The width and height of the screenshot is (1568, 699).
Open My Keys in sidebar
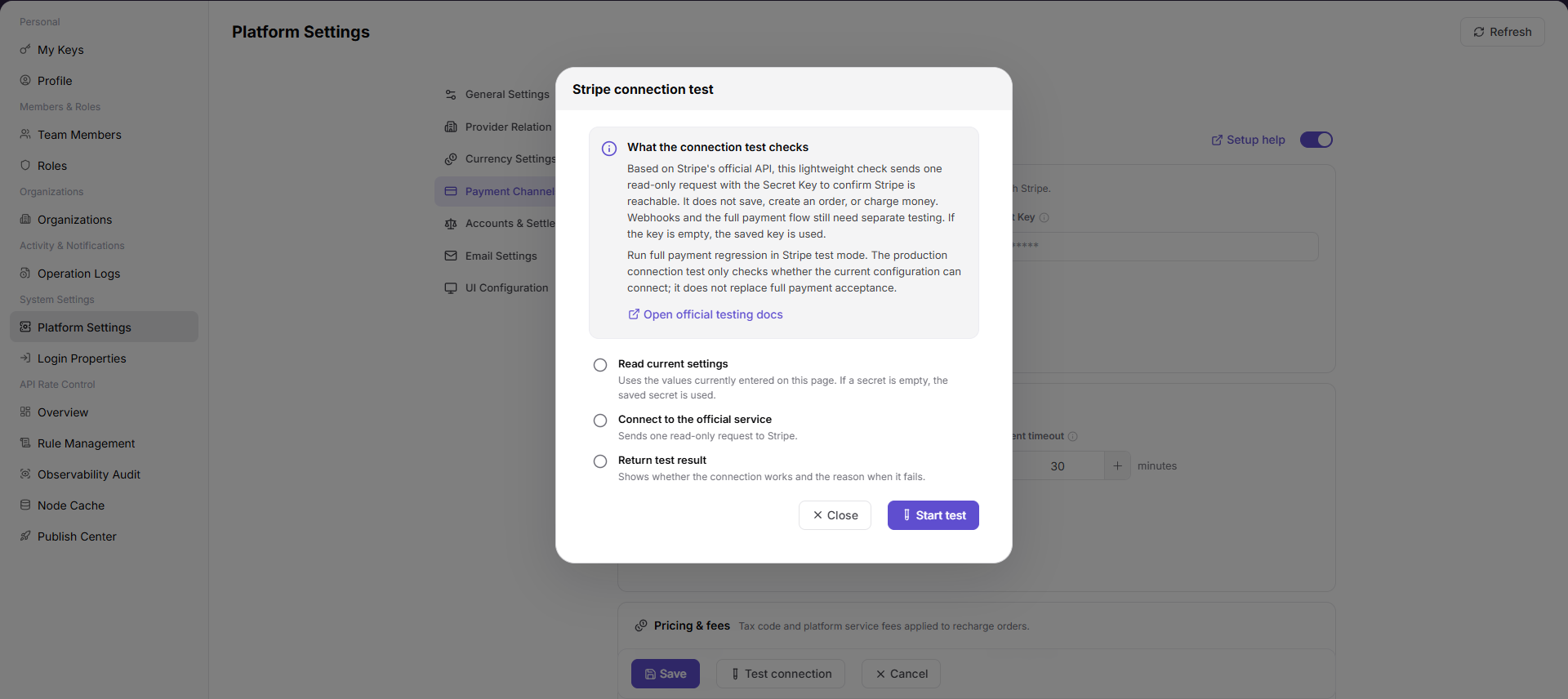[x=104, y=50]
